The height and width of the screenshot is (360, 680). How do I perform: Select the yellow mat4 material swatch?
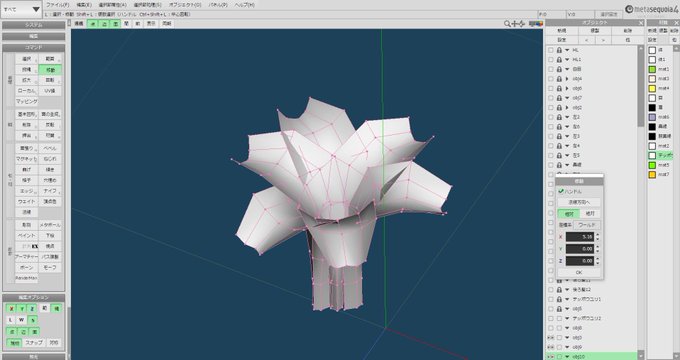(x=652, y=88)
